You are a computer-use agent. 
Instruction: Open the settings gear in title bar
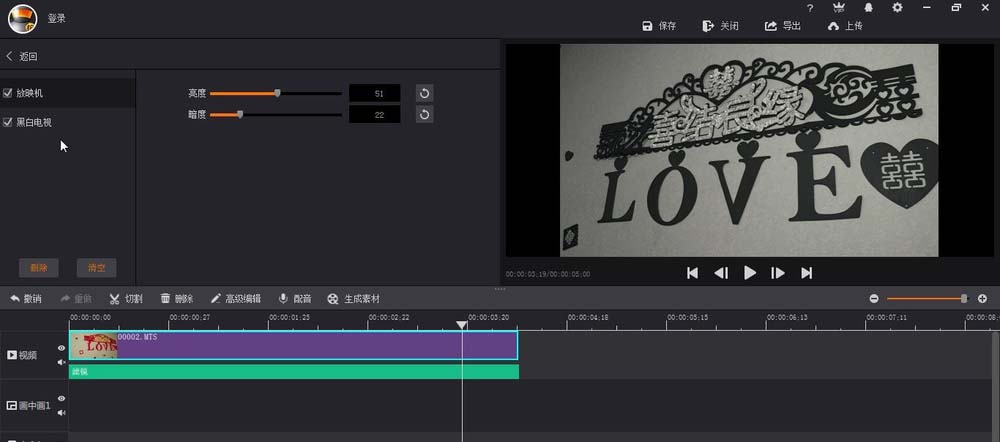click(x=897, y=8)
